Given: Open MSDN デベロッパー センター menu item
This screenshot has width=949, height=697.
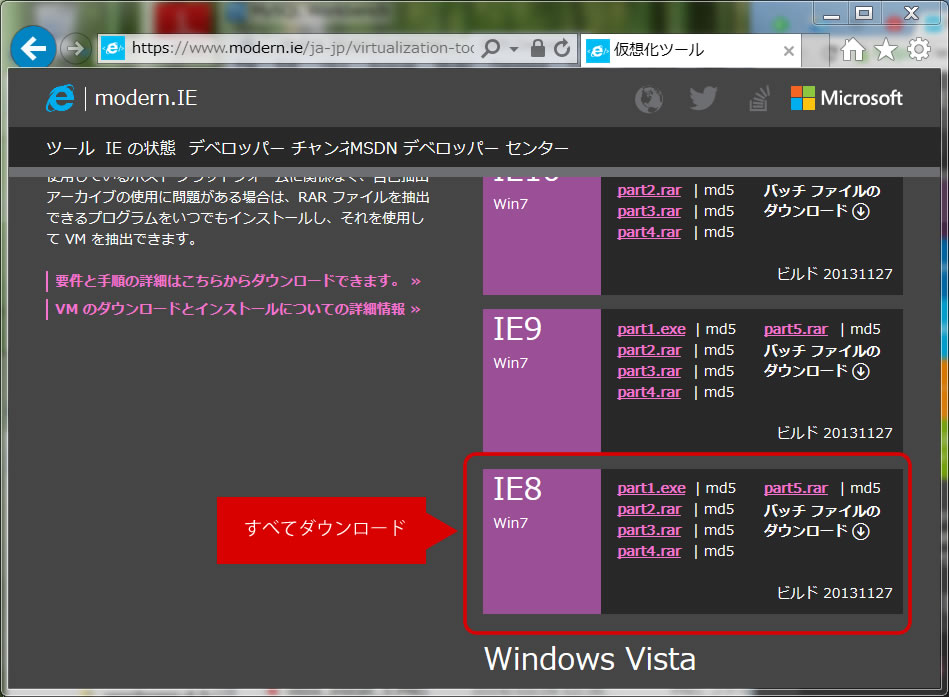Looking at the screenshot, I should pos(459,148).
